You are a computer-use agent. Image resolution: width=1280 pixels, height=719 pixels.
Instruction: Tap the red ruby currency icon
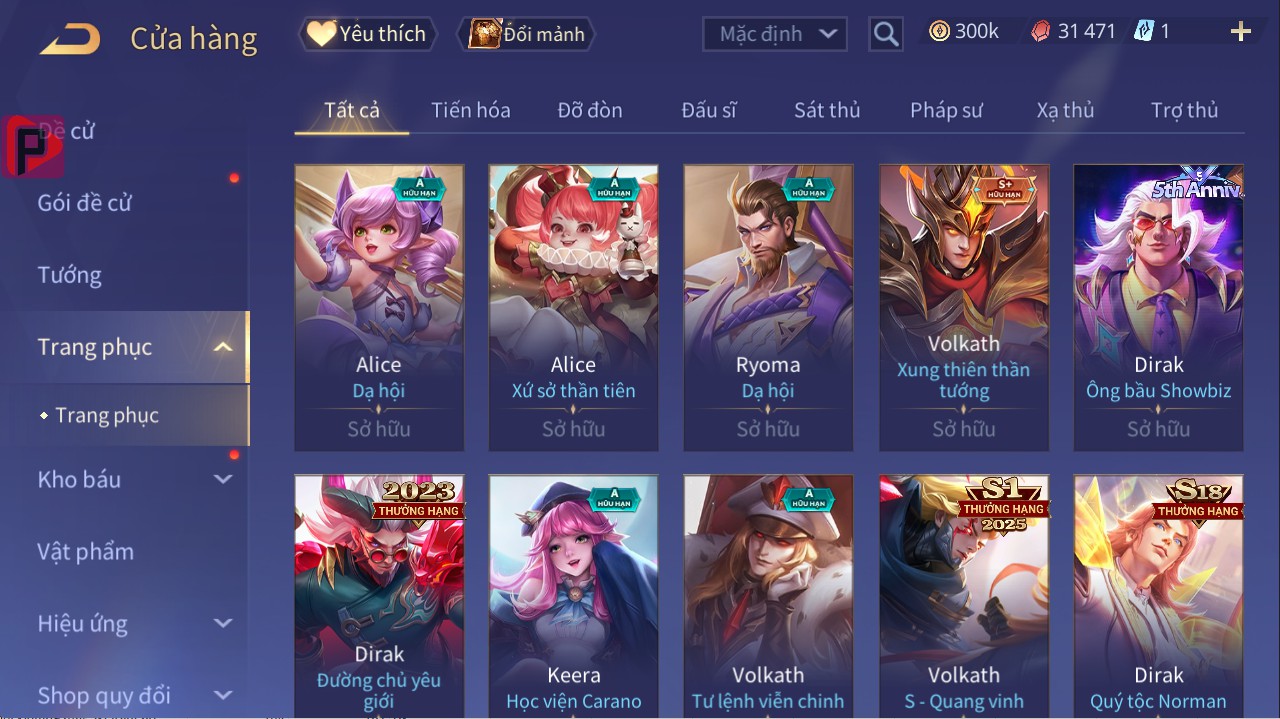1041,31
